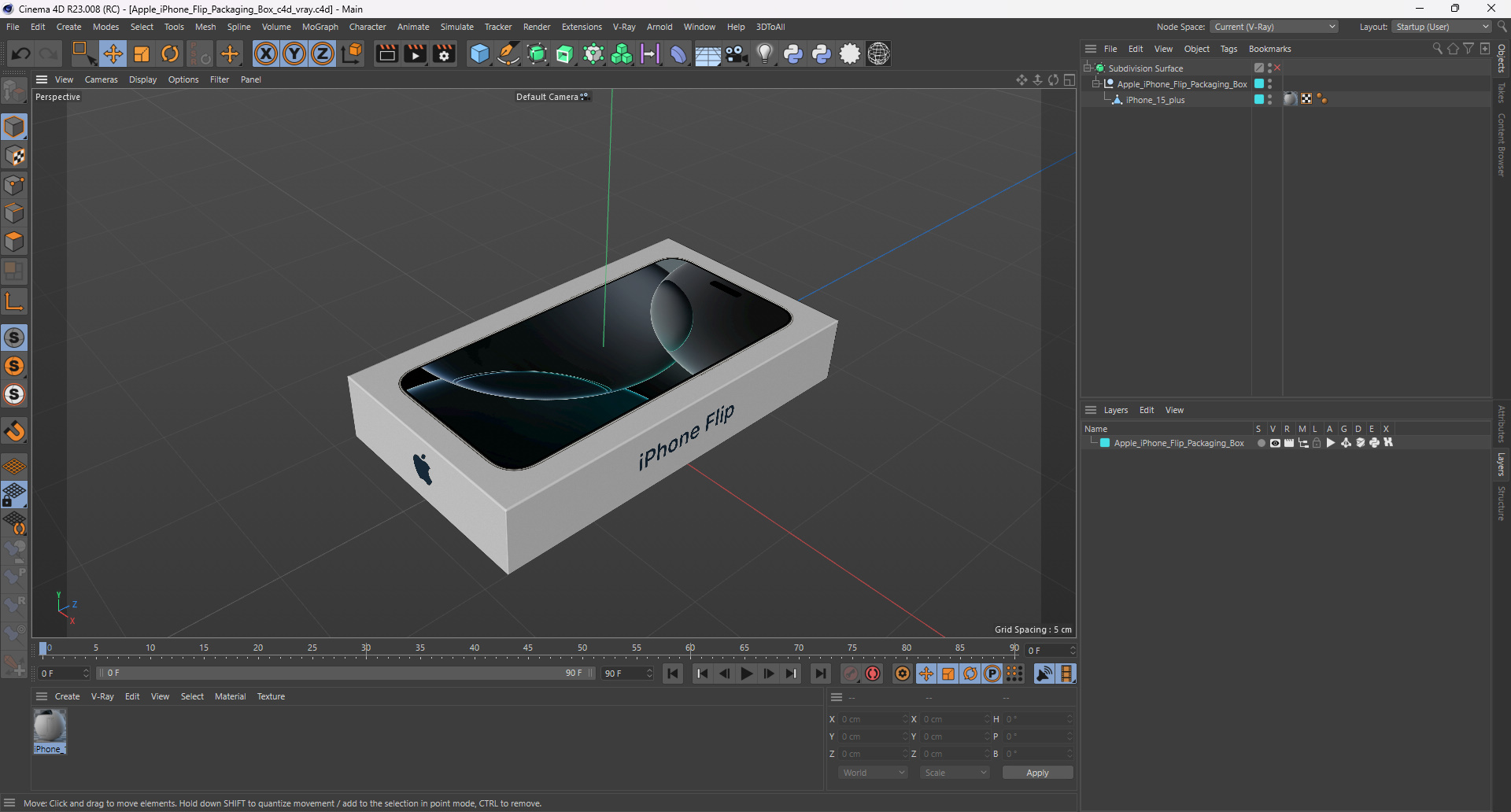Image resolution: width=1511 pixels, height=812 pixels.
Task: Open the Scale mode dropdown
Action: tap(955, 773)
